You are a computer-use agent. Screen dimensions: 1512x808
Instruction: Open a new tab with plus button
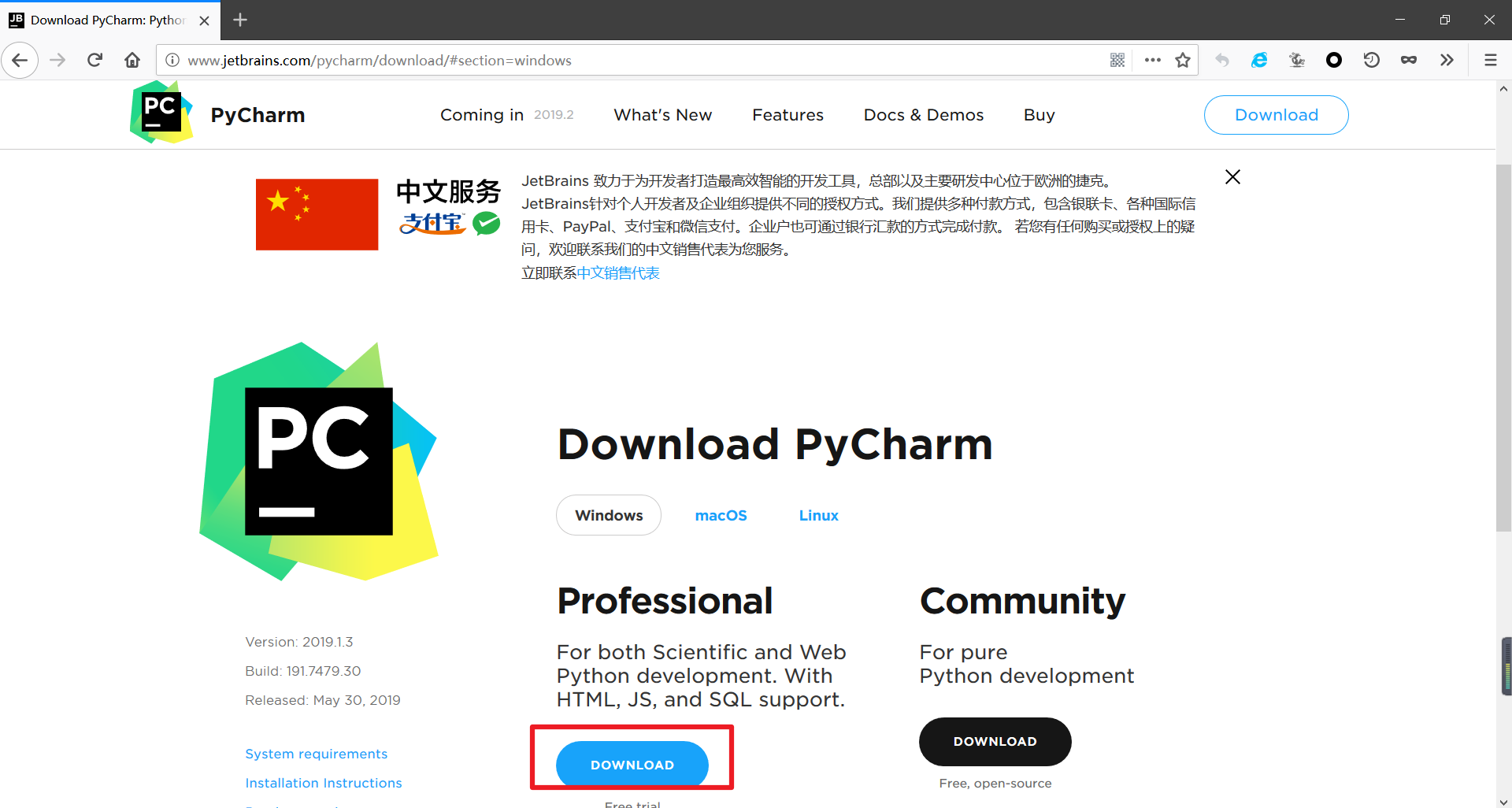point(240,20)
